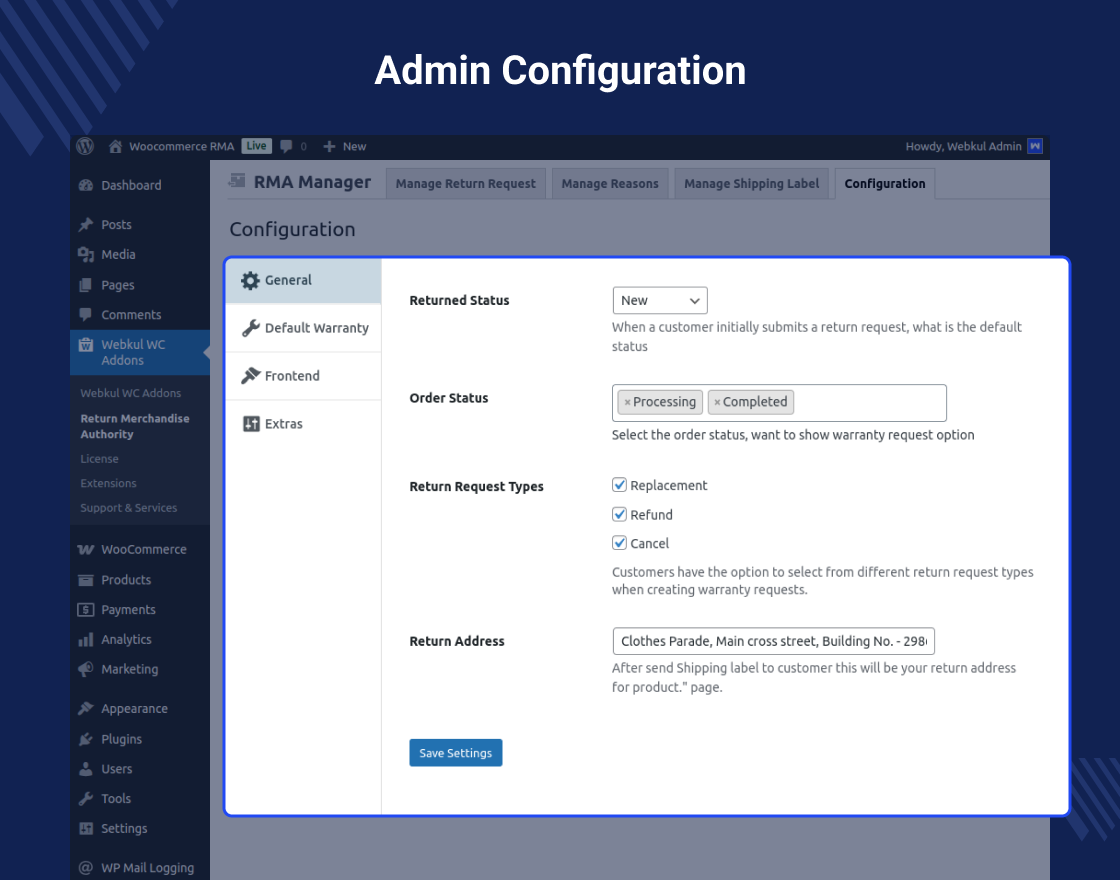Open the comments bubble icon in admin bar

[286, 146]
